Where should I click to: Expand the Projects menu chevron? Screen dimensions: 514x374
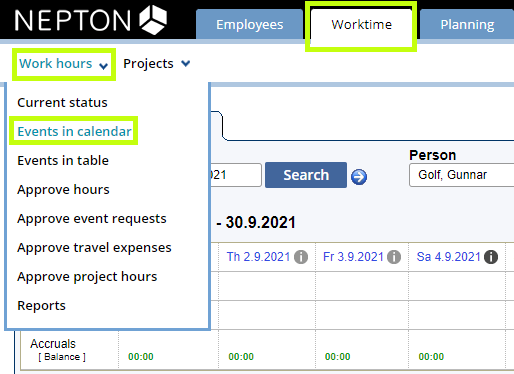click(185, 63)
